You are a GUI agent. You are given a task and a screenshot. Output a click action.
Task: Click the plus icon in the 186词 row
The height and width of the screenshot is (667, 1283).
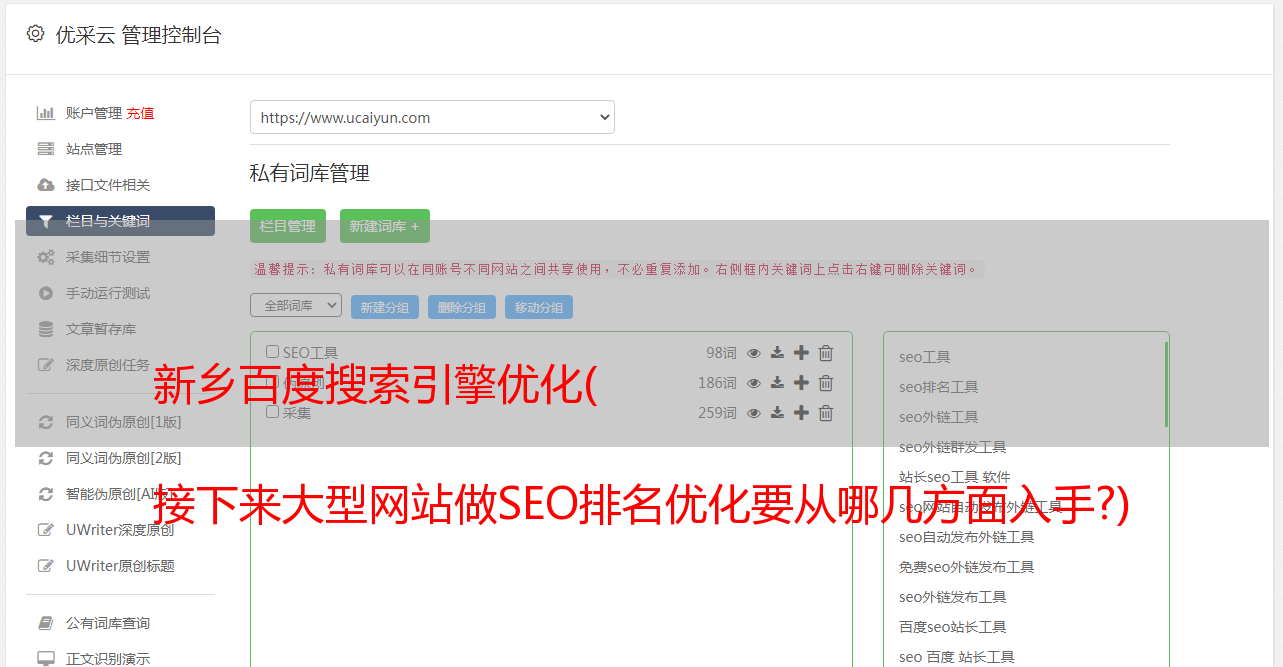pos(801,383)
